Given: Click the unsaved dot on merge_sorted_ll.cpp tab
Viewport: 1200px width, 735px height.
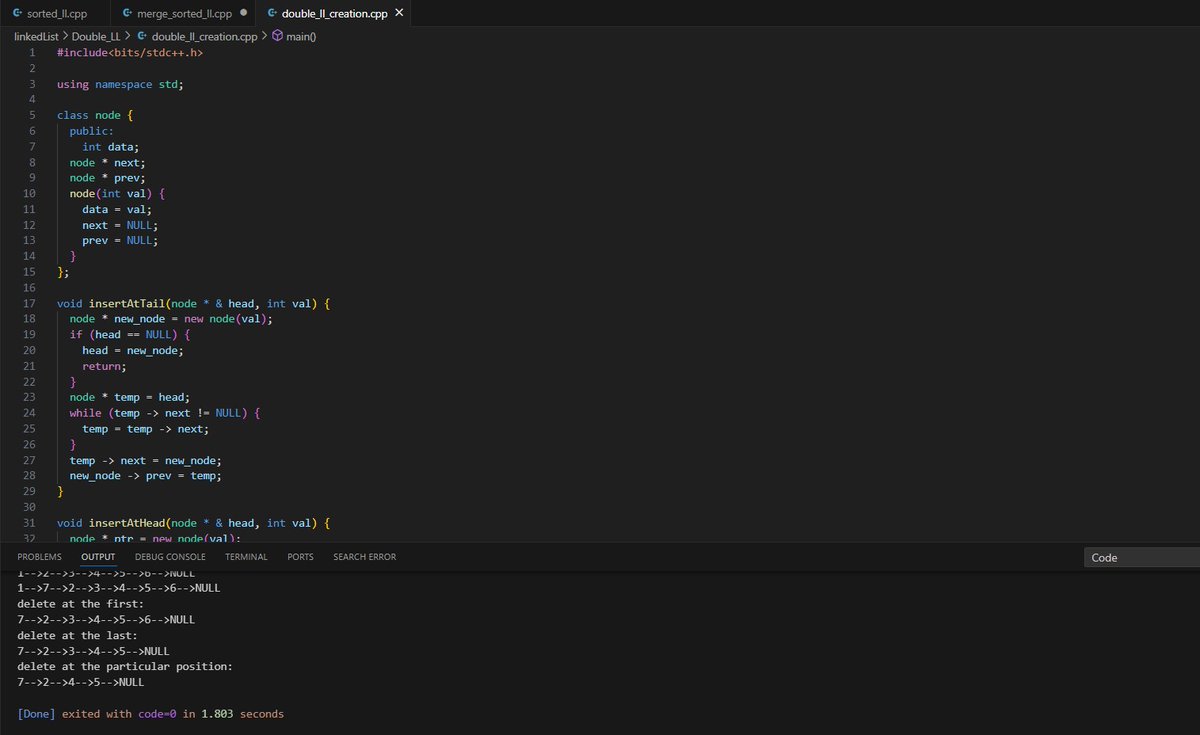Looking at the screenshot, I should click(x=244, y=14).
